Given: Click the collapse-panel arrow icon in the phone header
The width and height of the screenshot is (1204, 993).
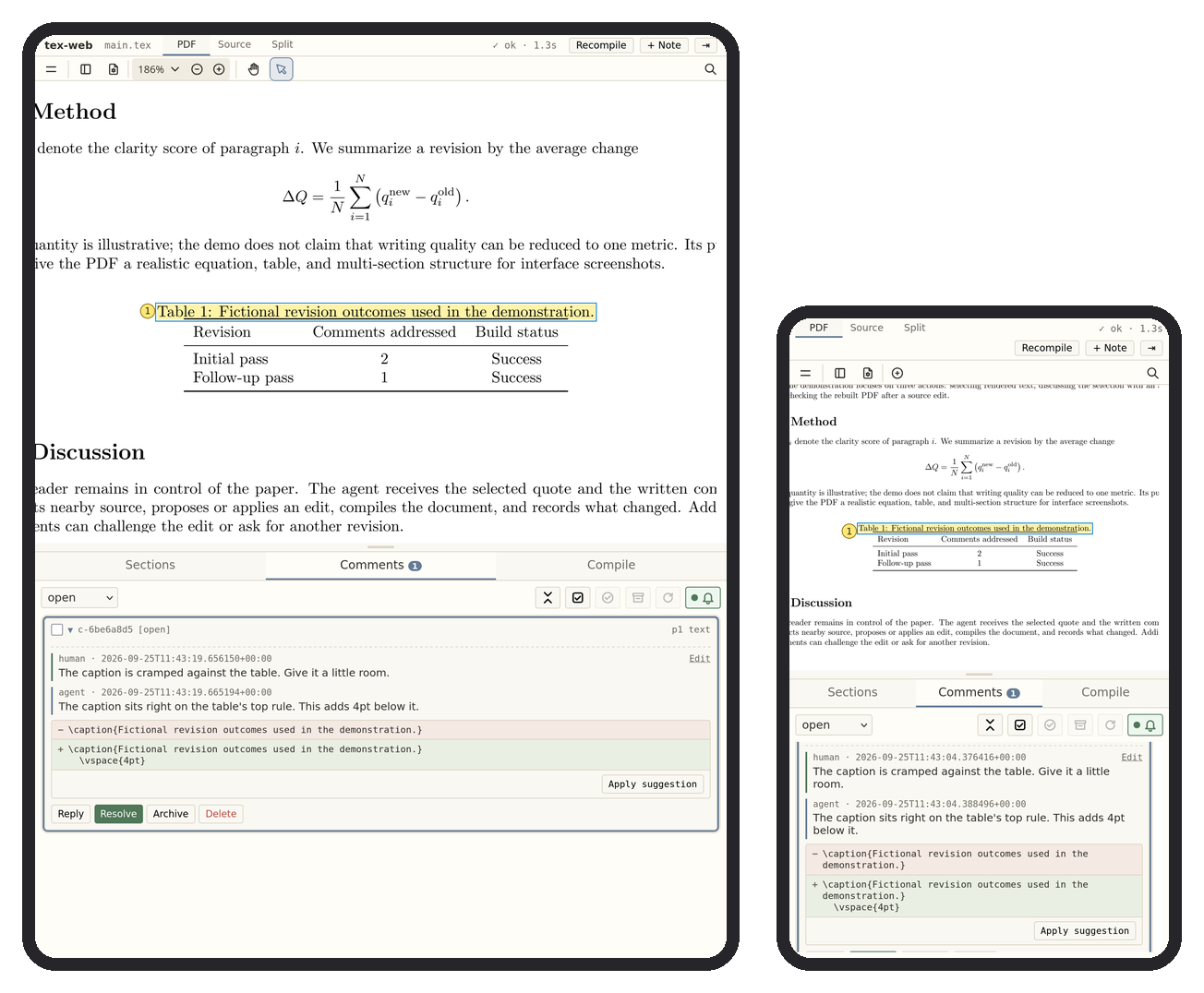Looking at the screenshot, I should tap(1151, 348).
